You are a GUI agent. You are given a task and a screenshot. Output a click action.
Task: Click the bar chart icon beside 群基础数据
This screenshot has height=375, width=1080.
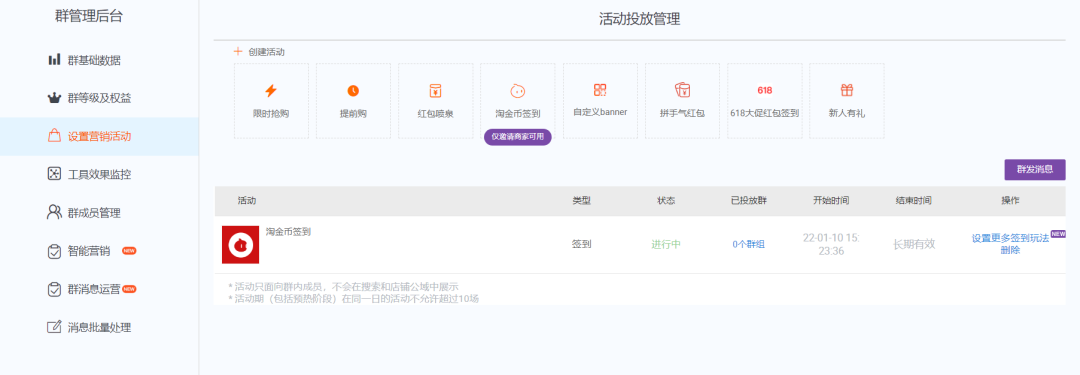point(54,59)
